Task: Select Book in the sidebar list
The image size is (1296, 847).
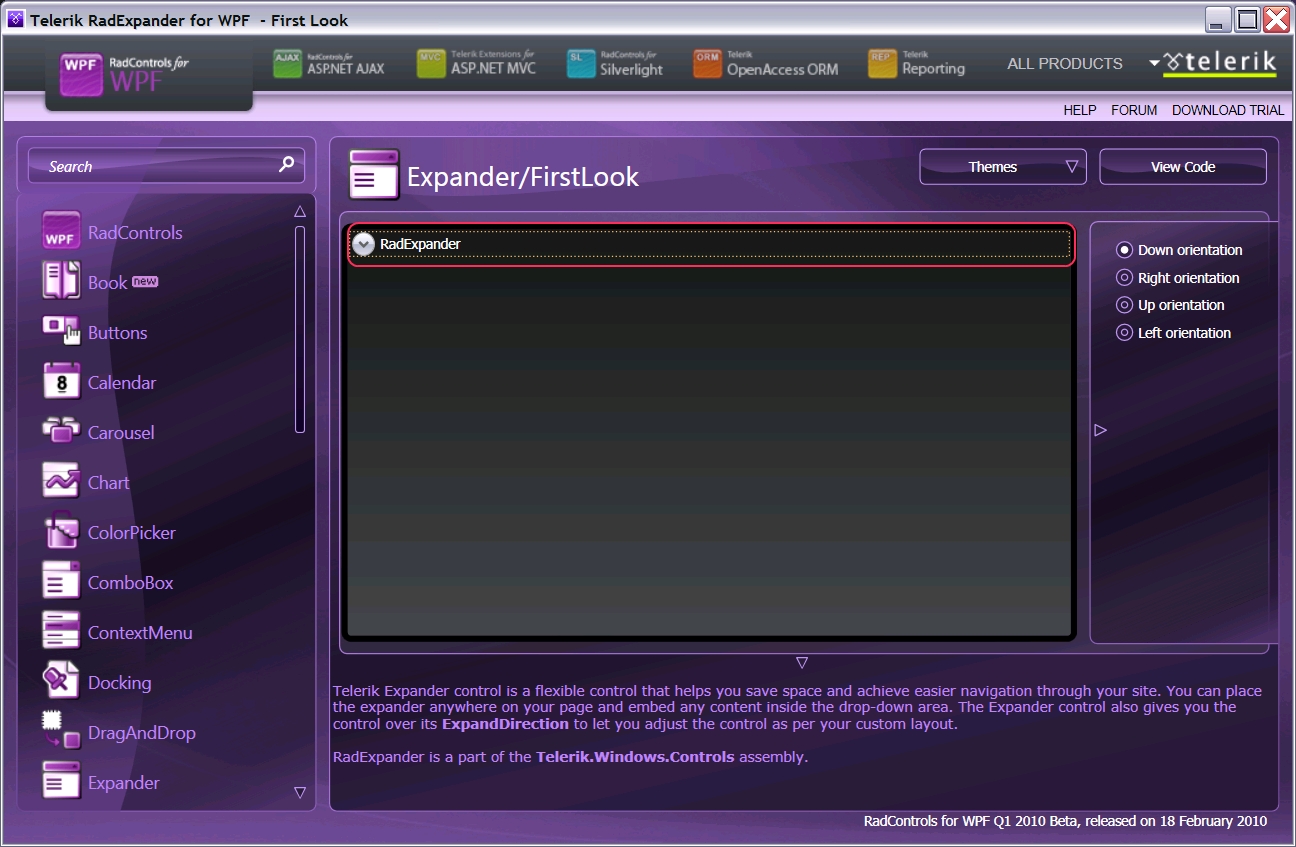Action: (107, 283)
